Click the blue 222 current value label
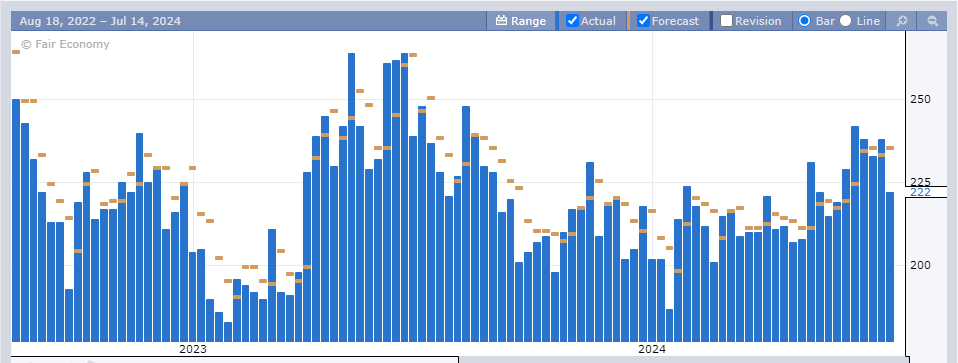 tap(920, 192)
